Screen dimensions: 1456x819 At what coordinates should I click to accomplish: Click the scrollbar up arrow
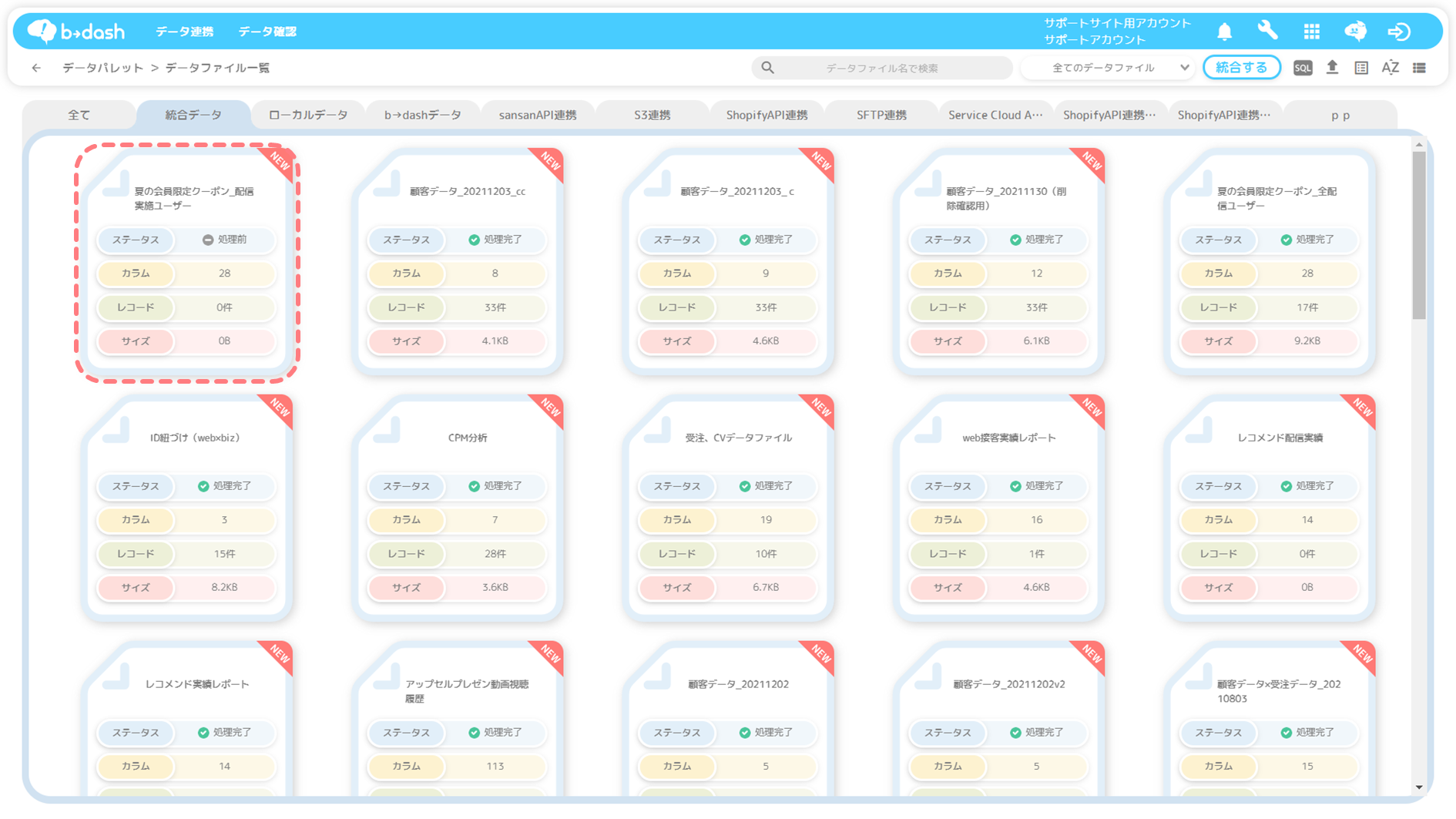(1419, 144)
